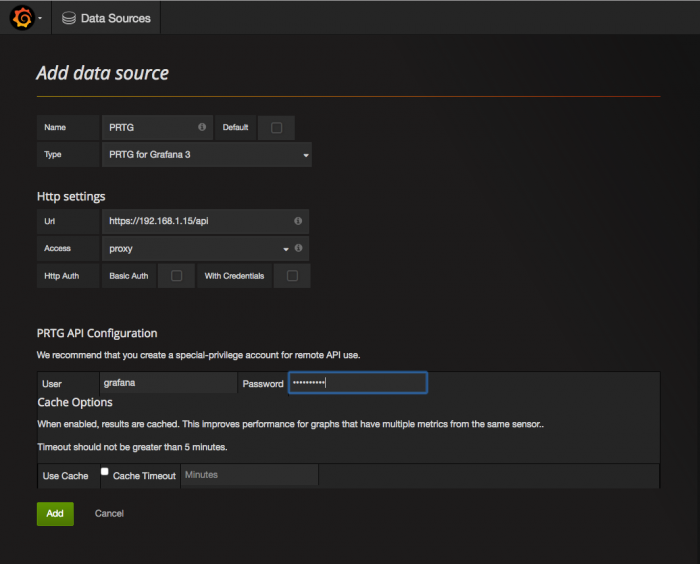Focus the Url input field
The height and width of the screenshot is (564, 700).
205,221
